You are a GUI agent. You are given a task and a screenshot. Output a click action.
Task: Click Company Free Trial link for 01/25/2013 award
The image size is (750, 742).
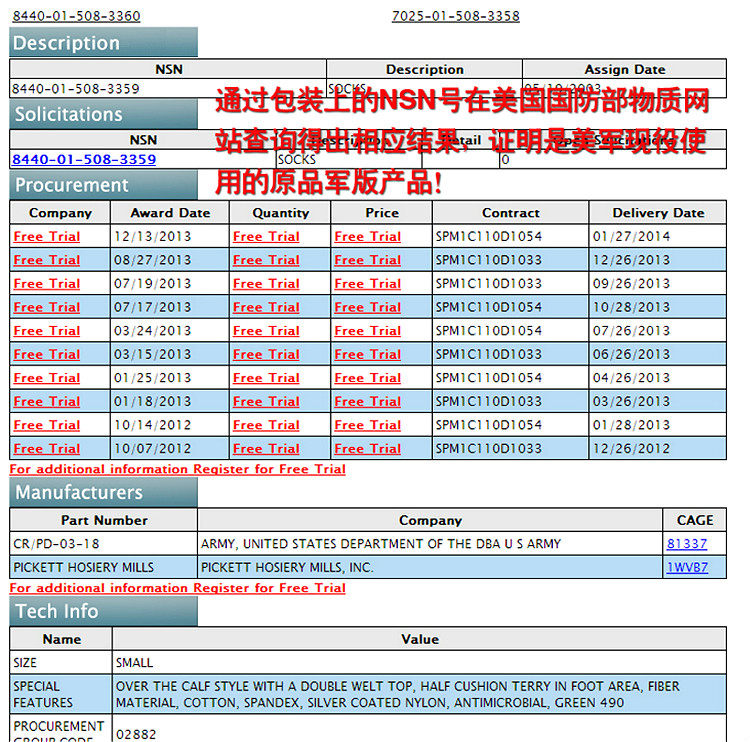pyautogui.click(x=47, y=378)
